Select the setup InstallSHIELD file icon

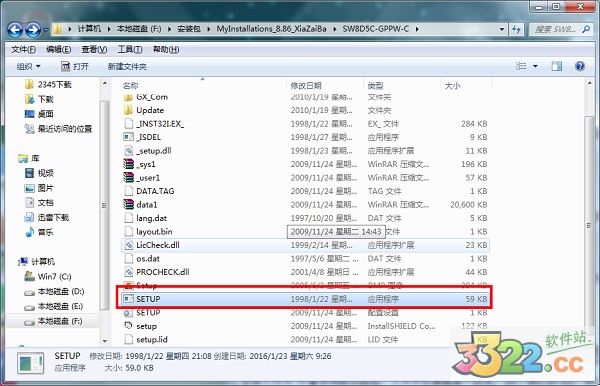coord(129,326)
